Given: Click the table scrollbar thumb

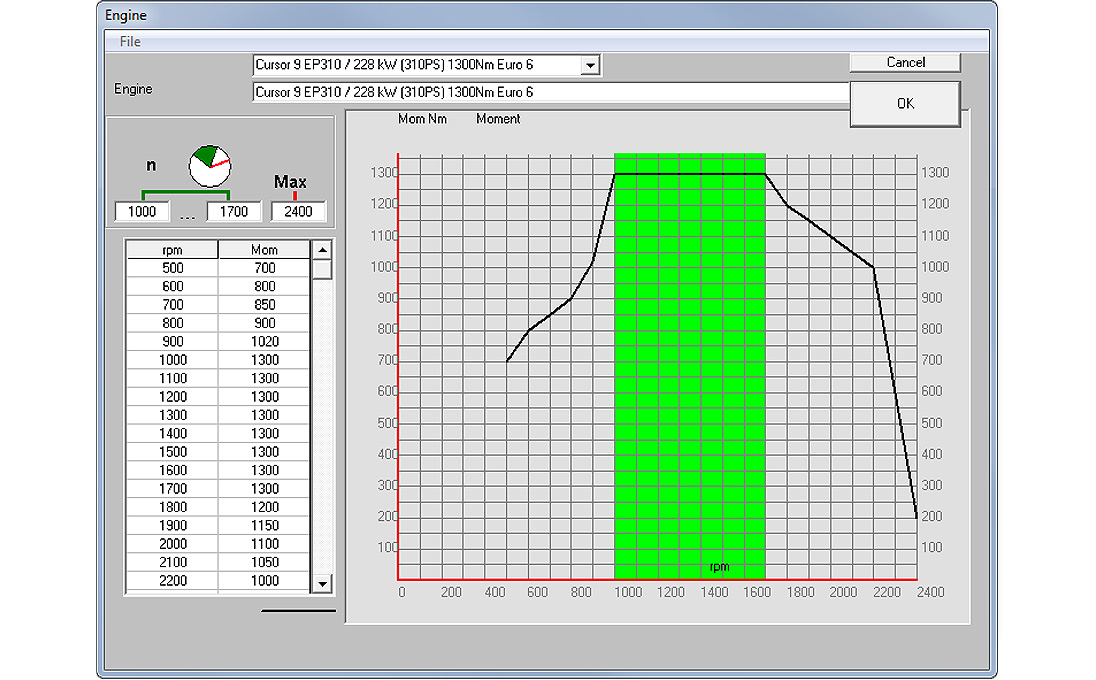Looking at the screenshot, I should 322,269.
